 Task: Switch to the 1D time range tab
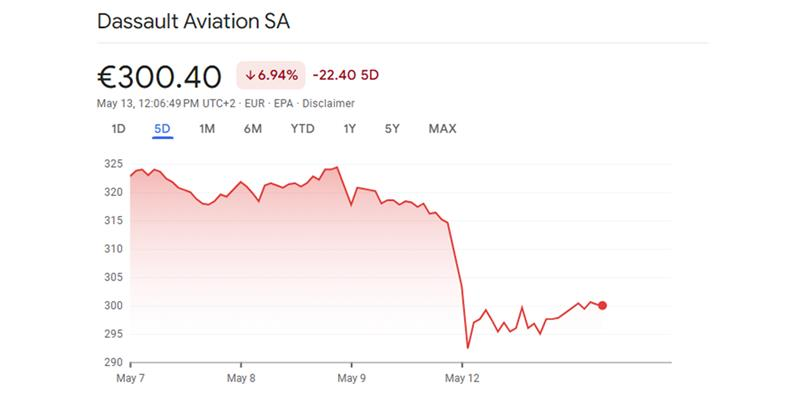118,129
